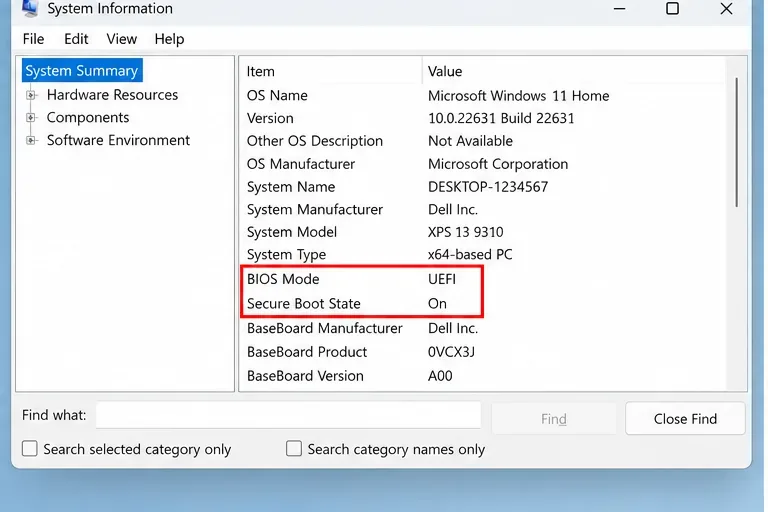Expand the Software Environment node

click(x=31, y=141)
